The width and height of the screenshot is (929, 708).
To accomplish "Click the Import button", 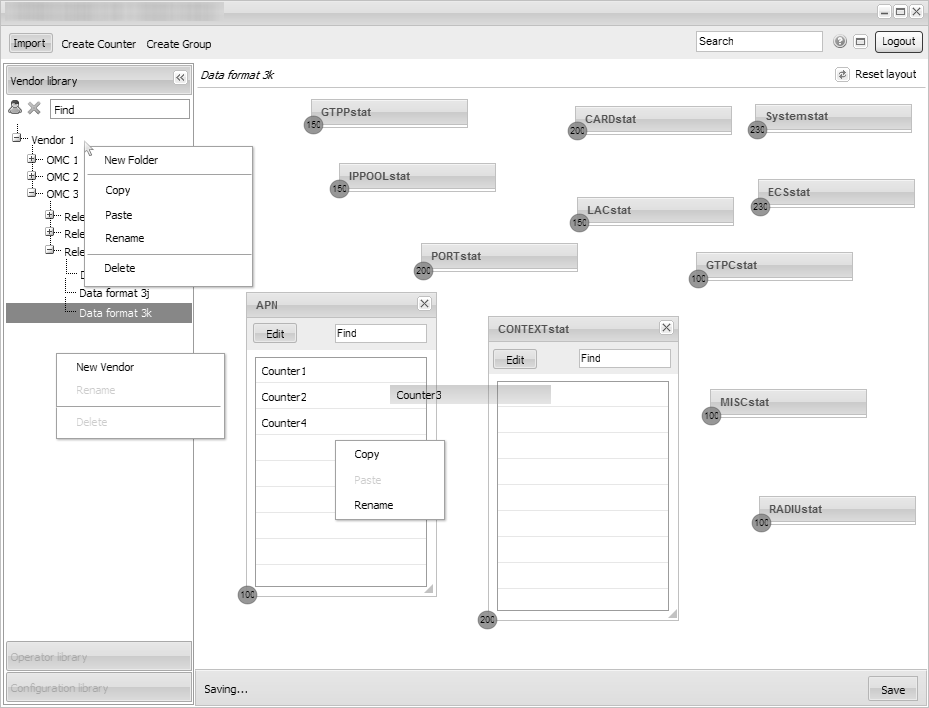I will (x=29, y=43).
